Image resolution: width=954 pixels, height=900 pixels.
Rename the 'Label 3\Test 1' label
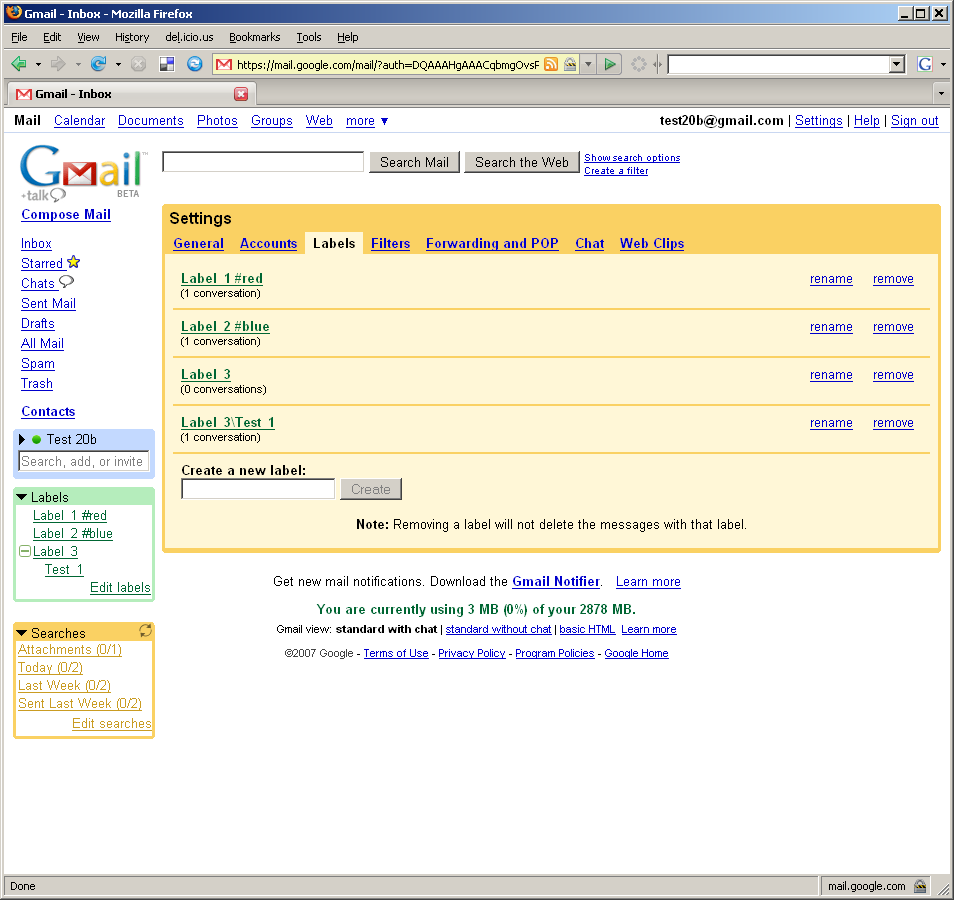[831, 423]
